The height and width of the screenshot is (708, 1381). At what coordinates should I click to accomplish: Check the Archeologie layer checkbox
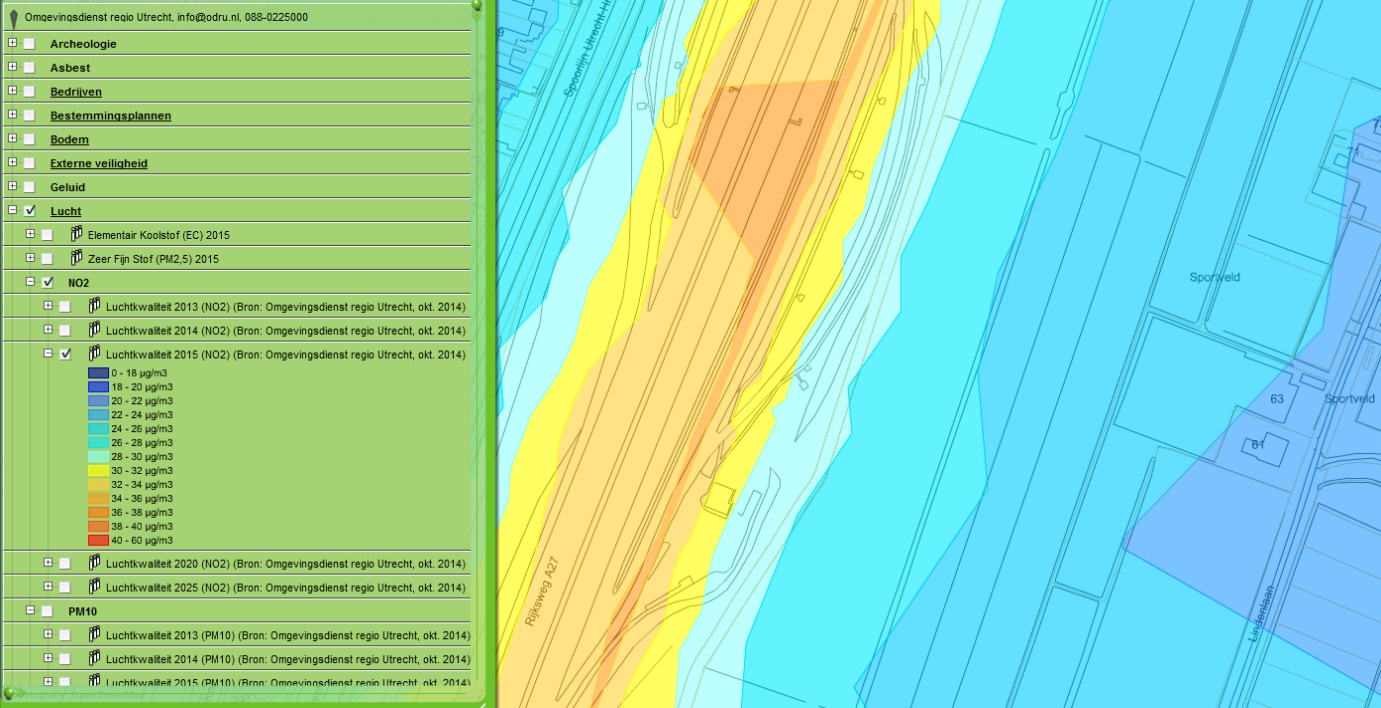pyautogui.click(x=30, y=44)
